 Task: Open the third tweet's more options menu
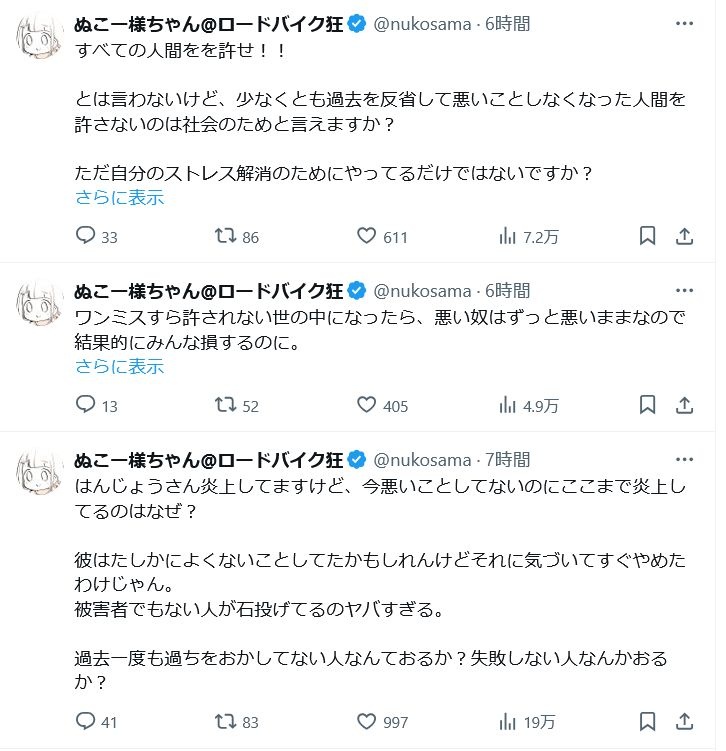(685, 460)
